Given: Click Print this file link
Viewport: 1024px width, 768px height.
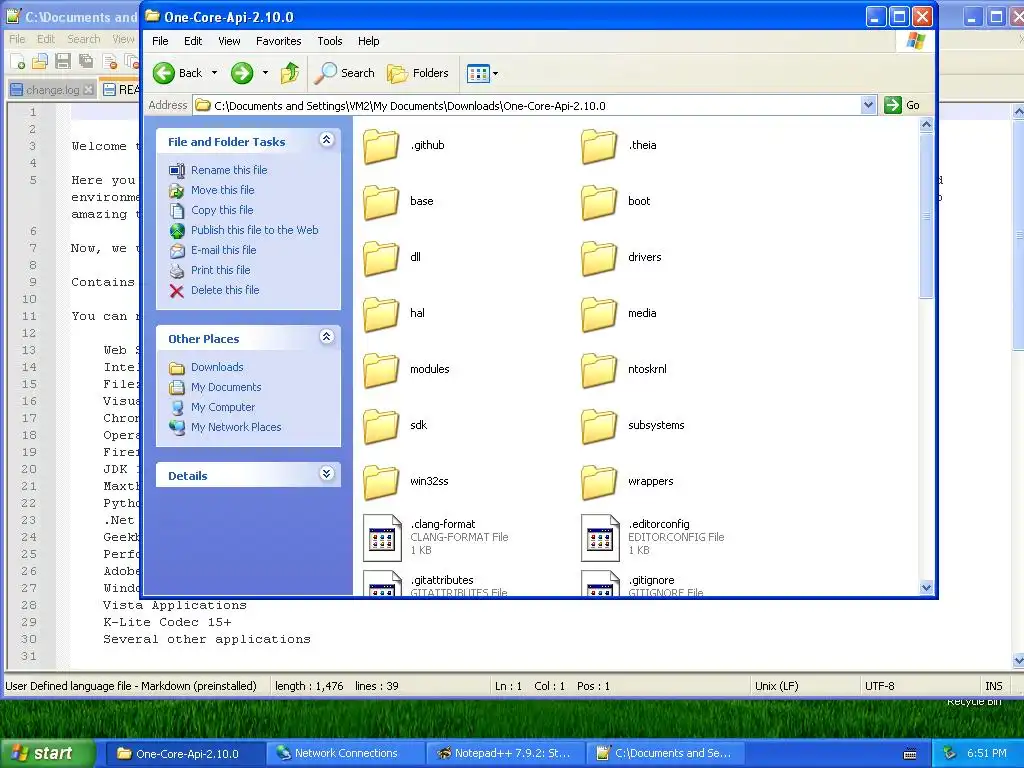Looking at the screenshot, I should 220,270.
